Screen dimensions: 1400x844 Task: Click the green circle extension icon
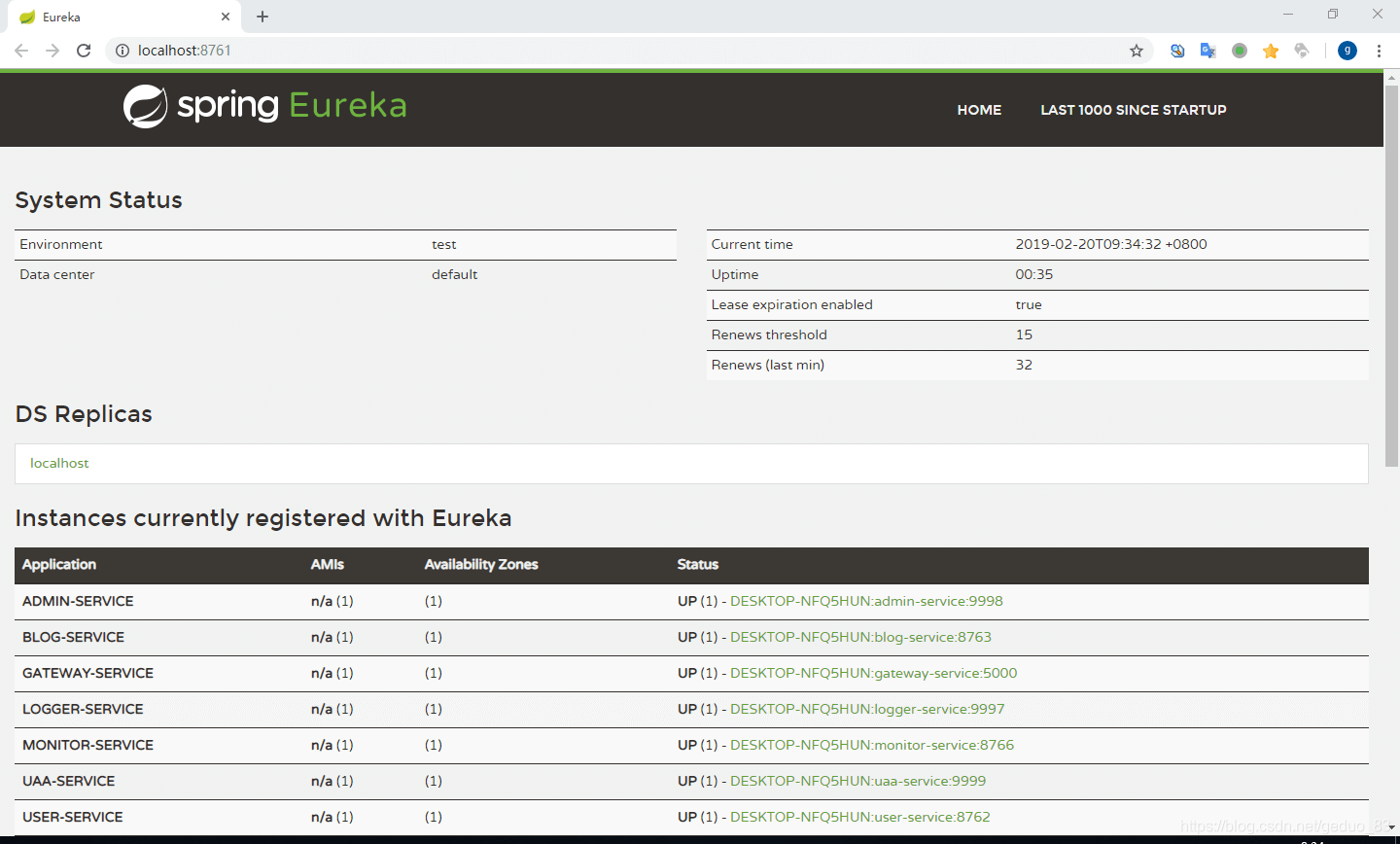tap(1240, 51)
